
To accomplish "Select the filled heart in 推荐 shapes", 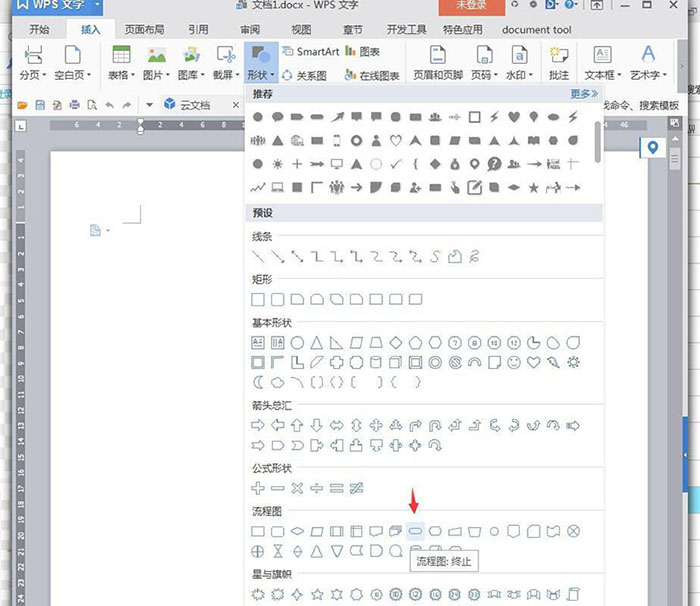I will pos(514,117).
